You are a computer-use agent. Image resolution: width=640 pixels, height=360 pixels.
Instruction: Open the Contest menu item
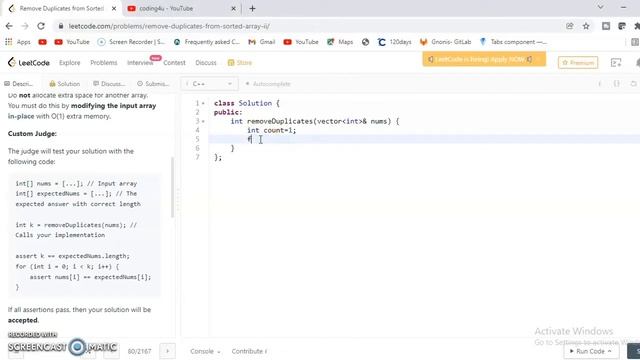174,62
